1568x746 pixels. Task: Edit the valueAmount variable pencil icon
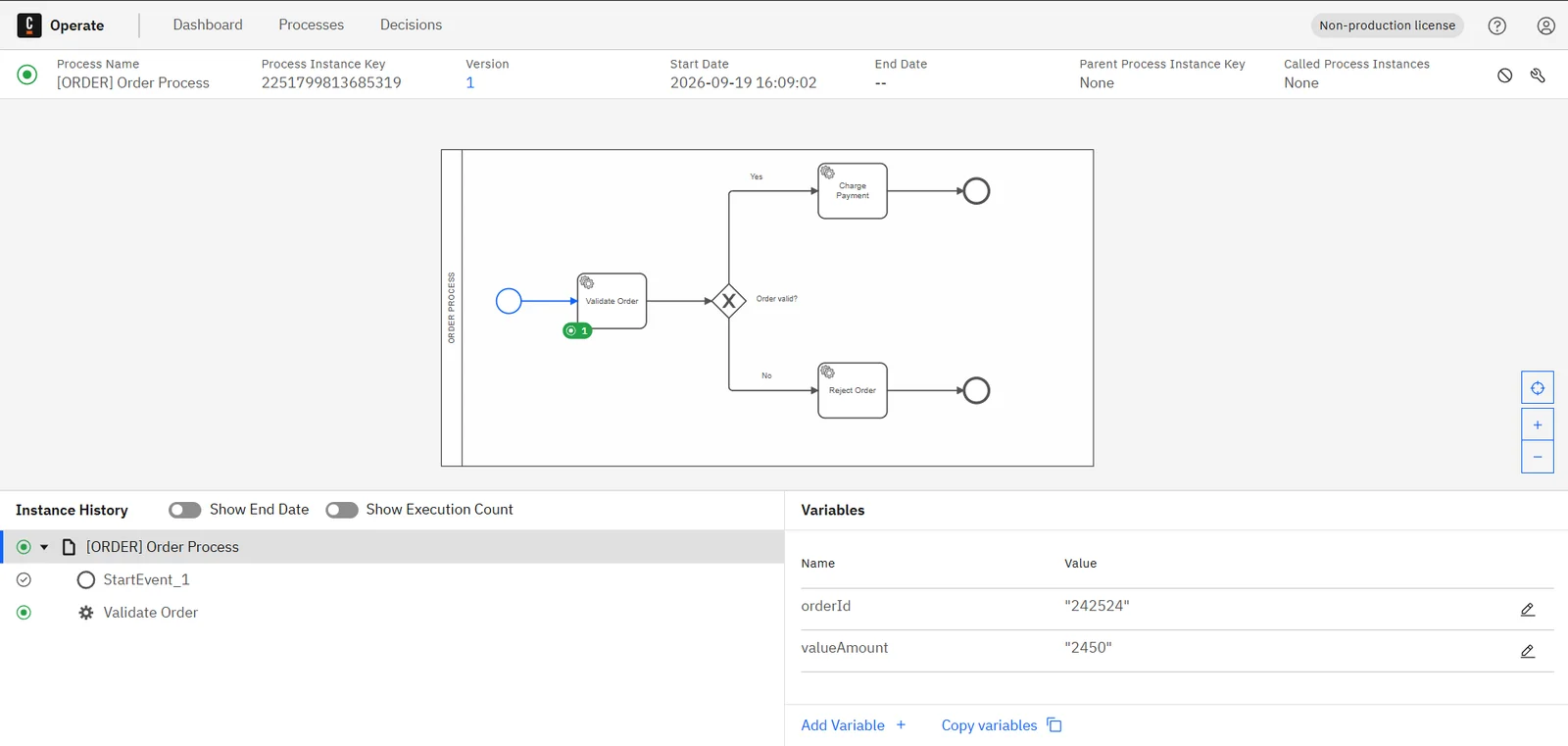pos(1527,651)
